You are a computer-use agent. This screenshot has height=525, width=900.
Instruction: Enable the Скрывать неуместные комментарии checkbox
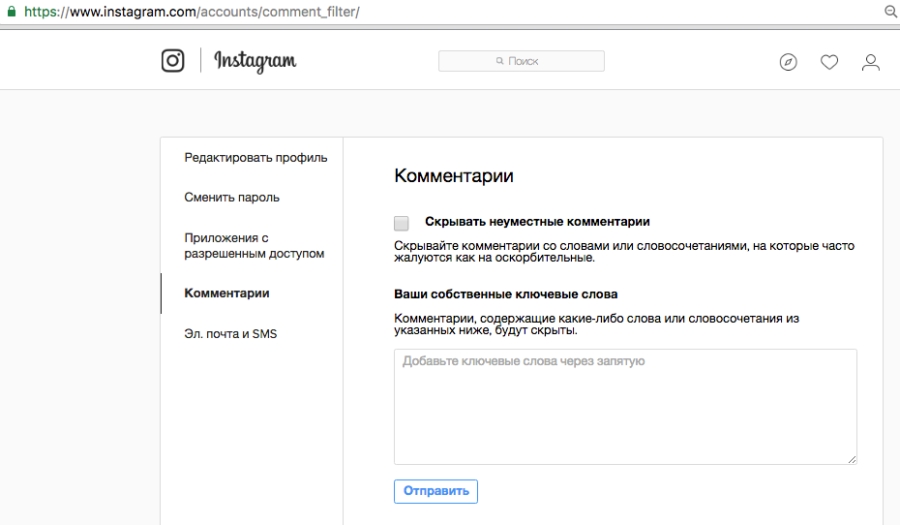tap(401, 223)
